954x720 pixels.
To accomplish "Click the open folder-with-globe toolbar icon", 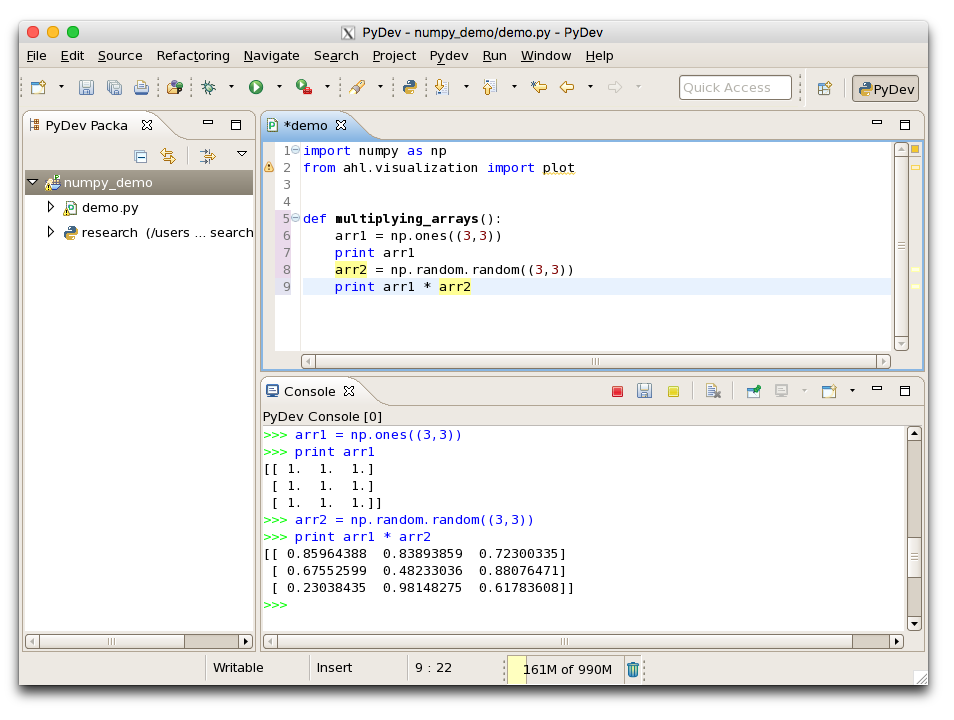I will 175,88.
